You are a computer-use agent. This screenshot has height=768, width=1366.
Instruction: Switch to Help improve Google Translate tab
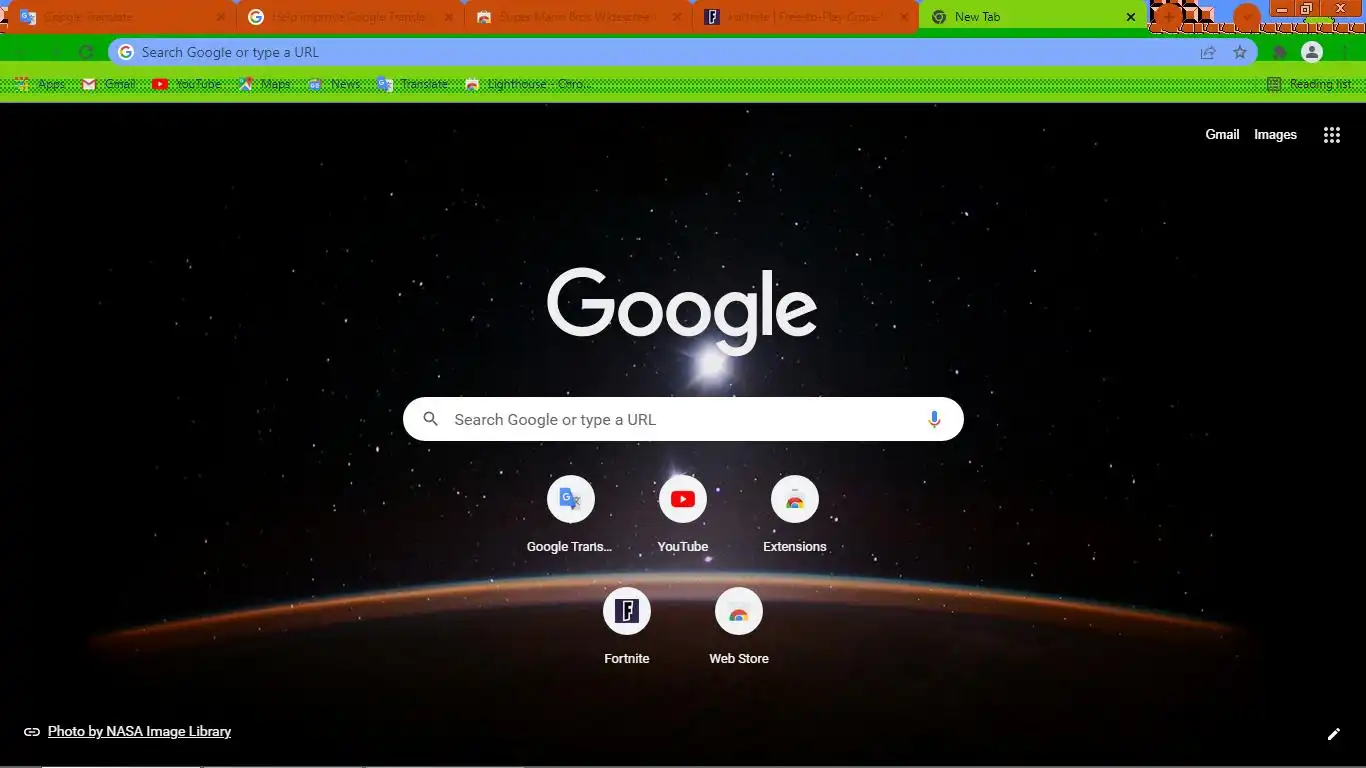pyautogui.click(x=350, y=17)
